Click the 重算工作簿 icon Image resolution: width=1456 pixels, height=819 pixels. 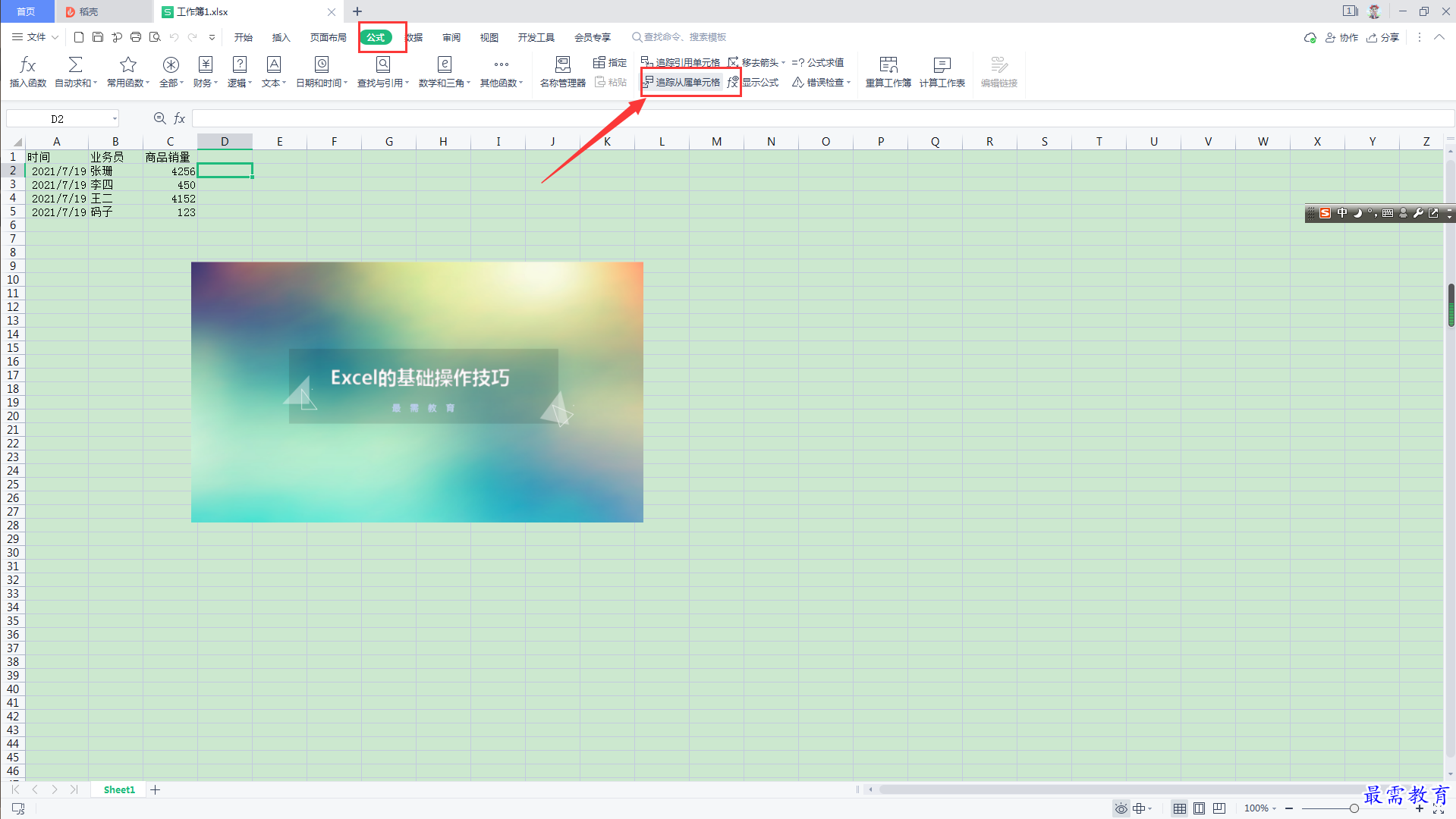point(888,65)
